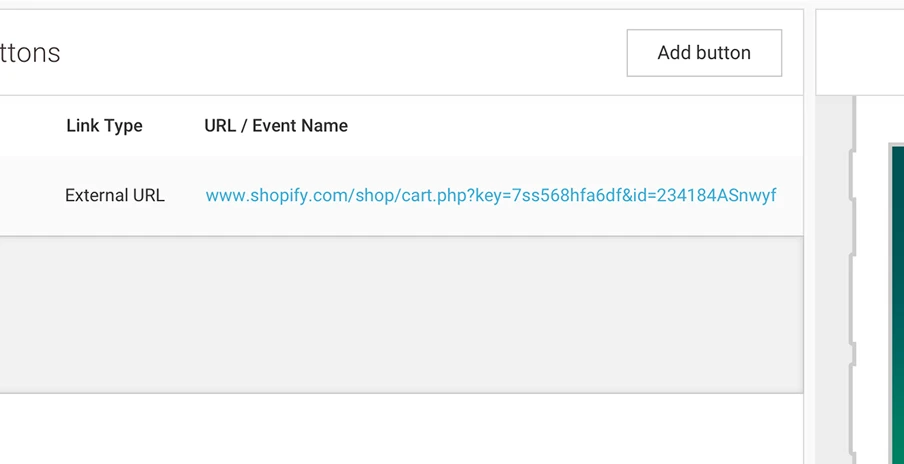Open the shopify.com cart URL link
904x464 pixels.
(x=490, y=195)
